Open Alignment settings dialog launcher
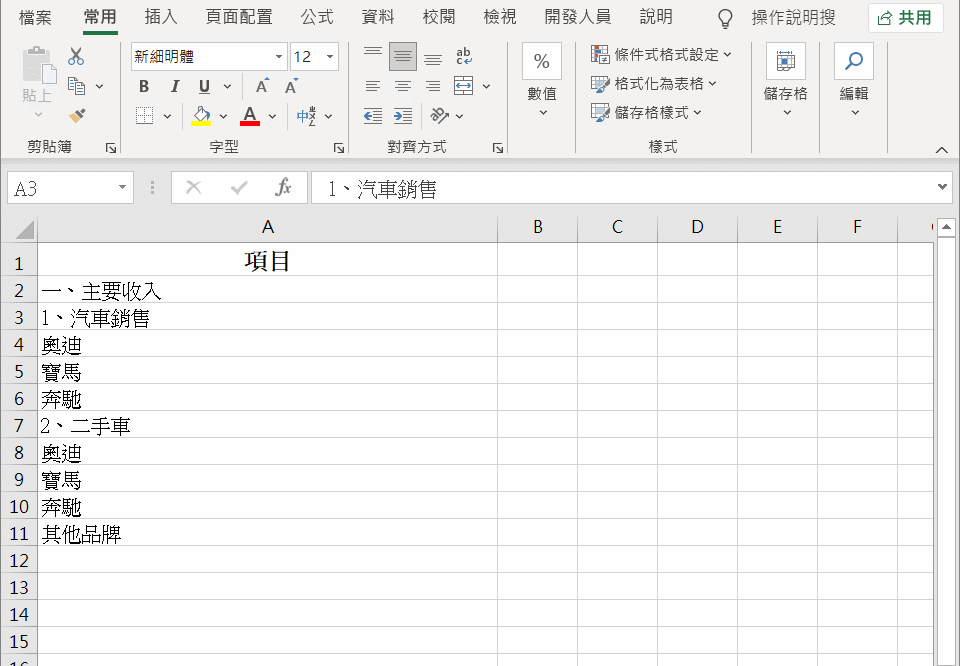Image resolution: width=960 pixels, height=666 pixels. click(x=498, y=148)
